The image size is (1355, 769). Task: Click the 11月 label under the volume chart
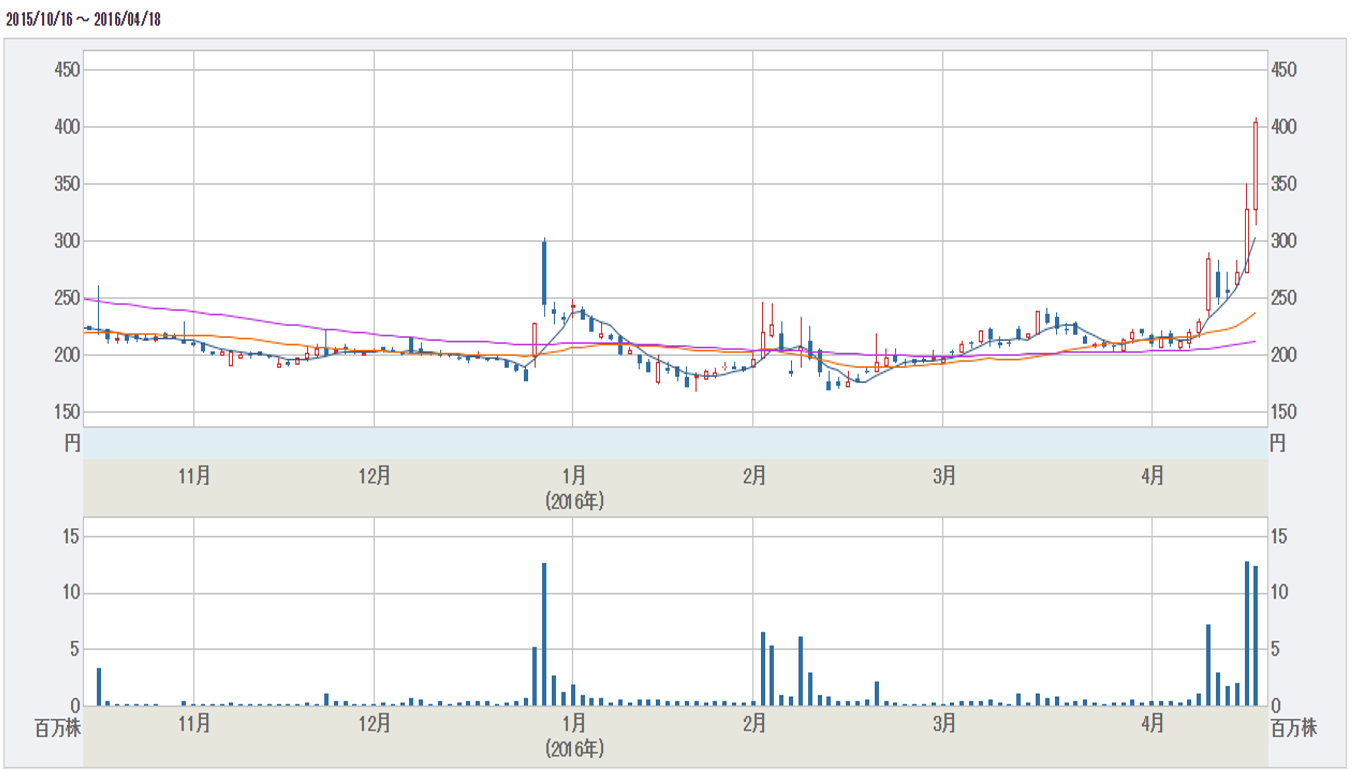point(194,723)
